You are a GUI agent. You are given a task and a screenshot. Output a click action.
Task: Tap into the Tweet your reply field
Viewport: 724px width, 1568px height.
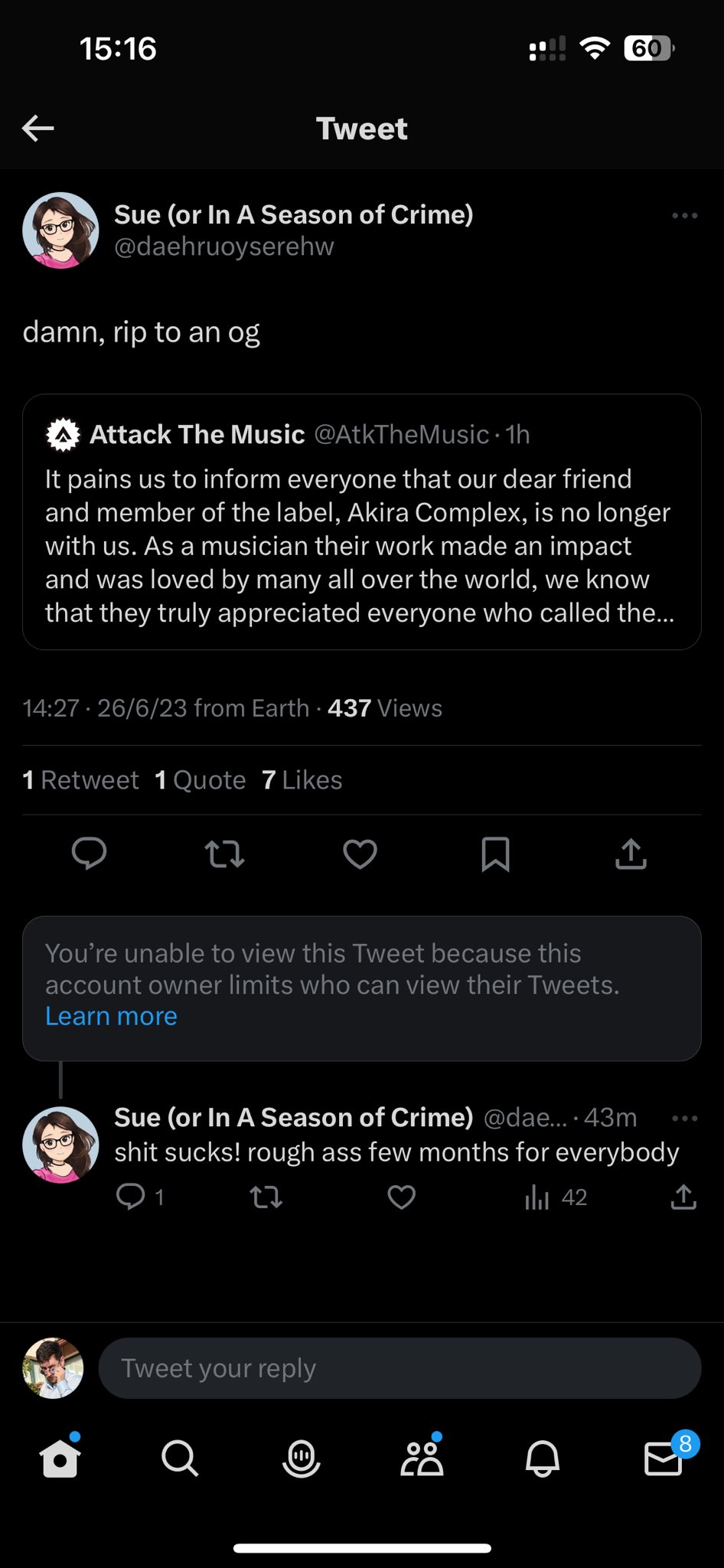point(399,1368)
